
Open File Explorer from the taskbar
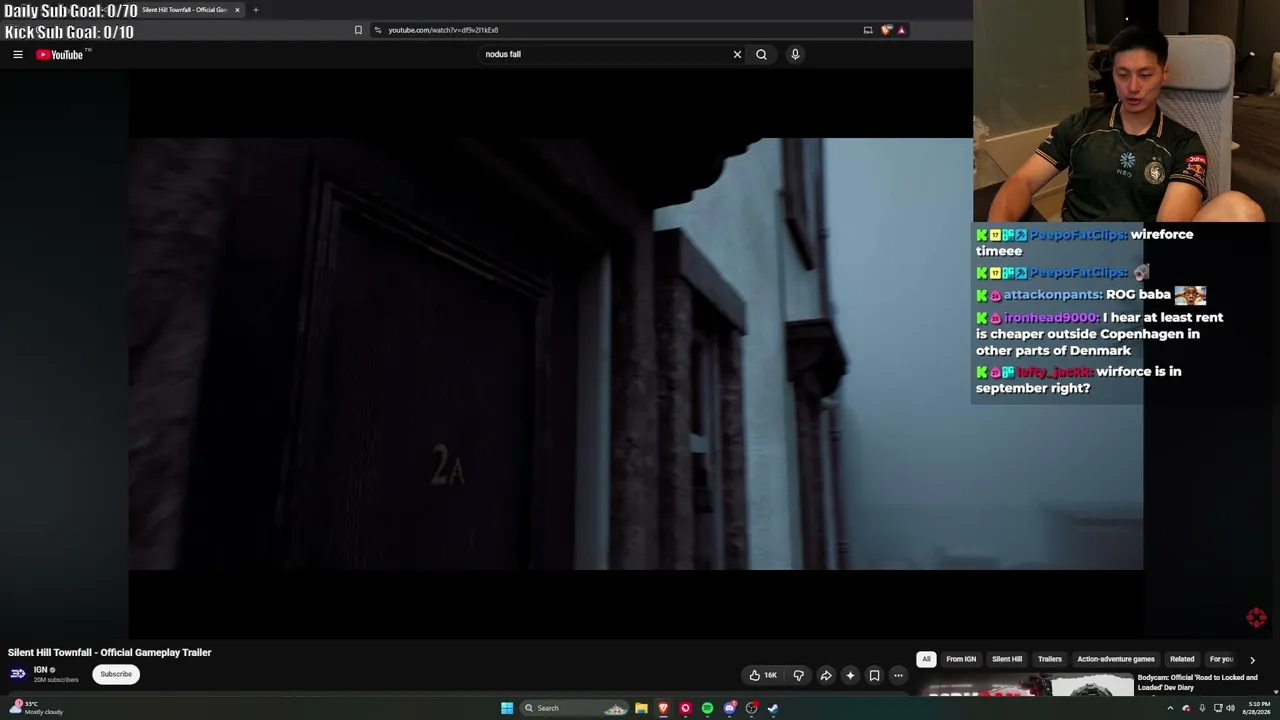click(x=641, y=708)
